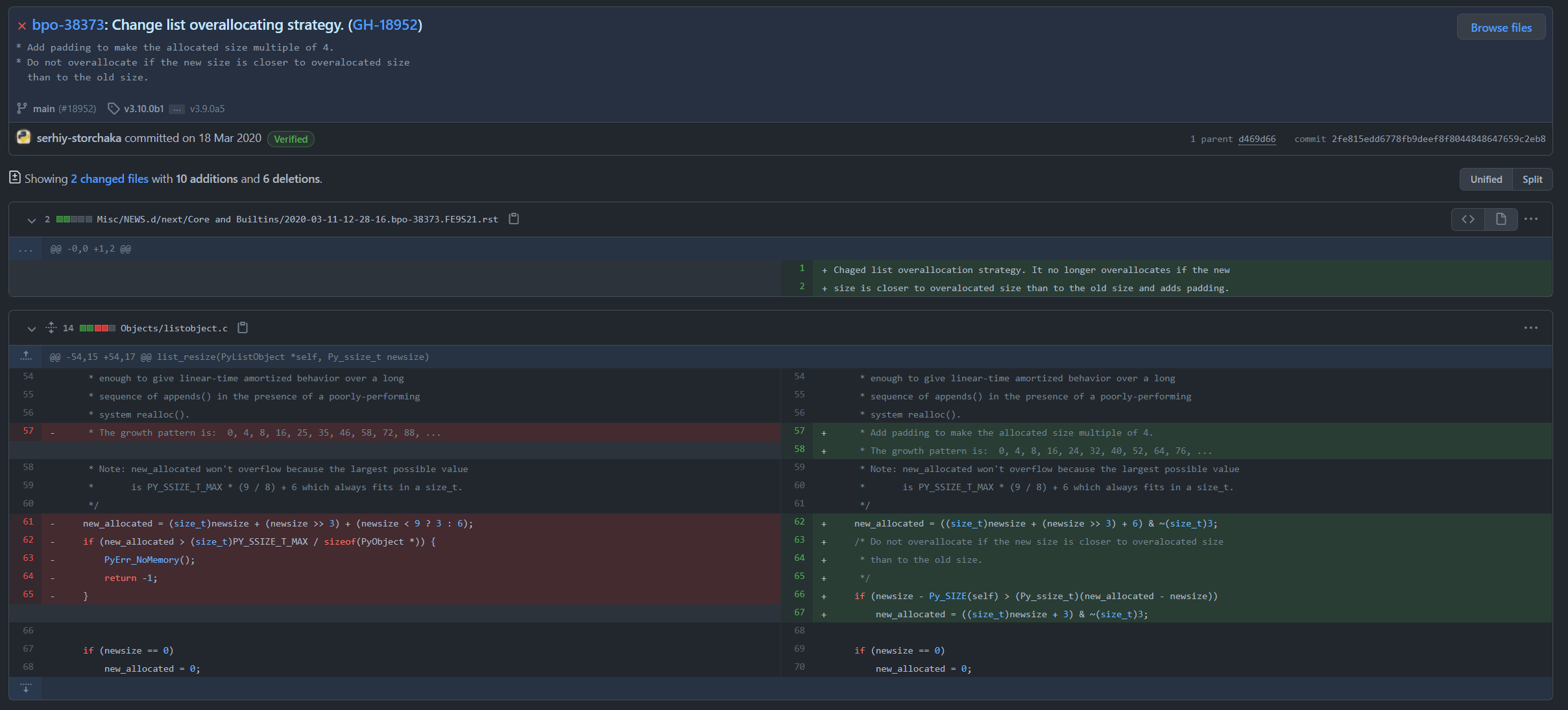Copy the NEWS.d rst file path

point(514,219)
